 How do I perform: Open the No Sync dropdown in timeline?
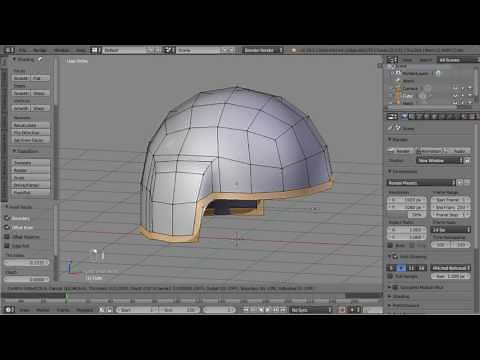pos(311,310)
